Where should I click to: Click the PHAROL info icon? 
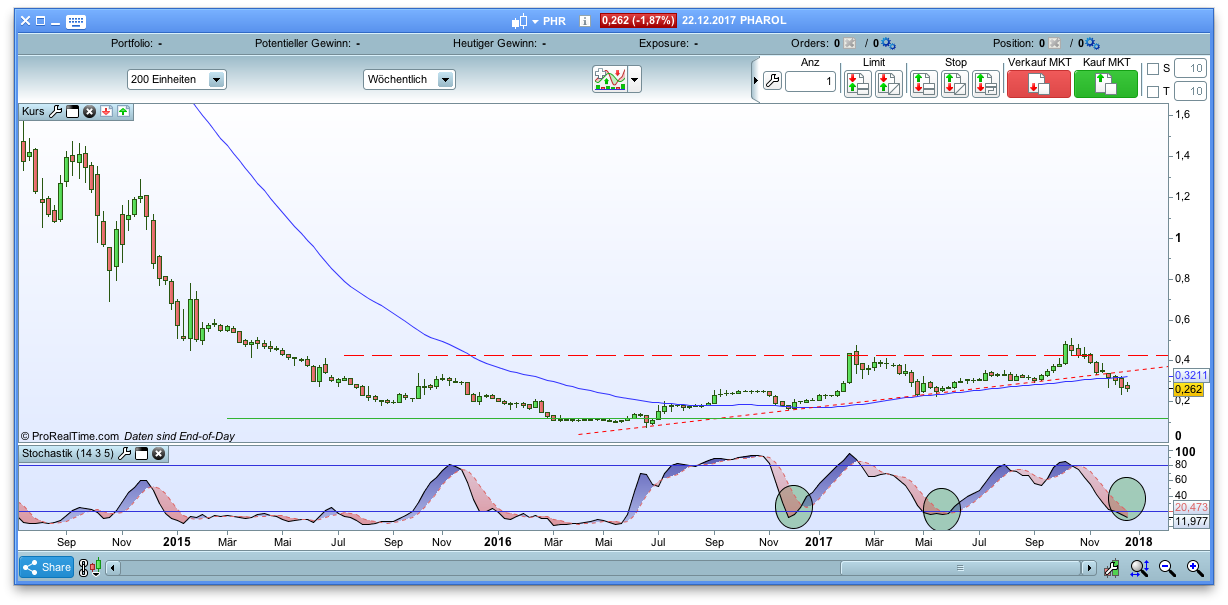[x=585, y=20]
